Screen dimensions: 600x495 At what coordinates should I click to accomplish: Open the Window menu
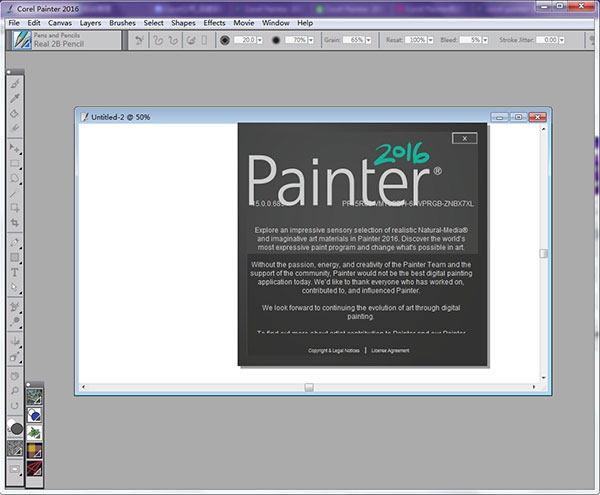pos(276,23)
